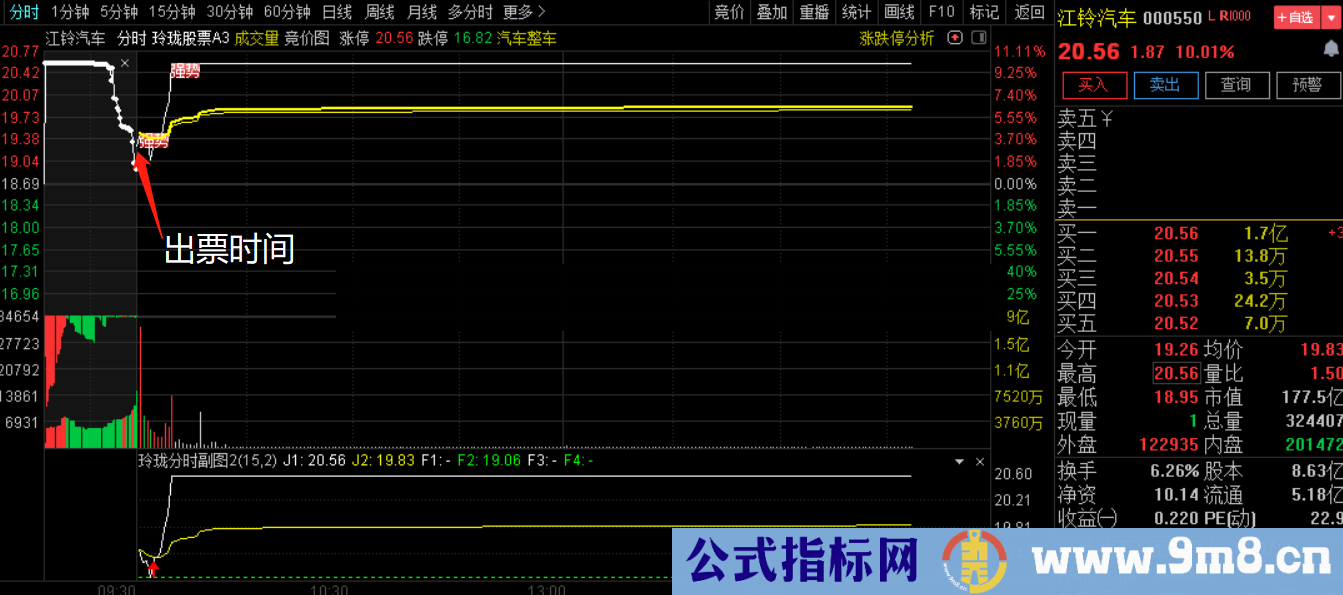Open the 统计 statistics tool
Viewport: 1343px width, 595px height.
[855, 13]
